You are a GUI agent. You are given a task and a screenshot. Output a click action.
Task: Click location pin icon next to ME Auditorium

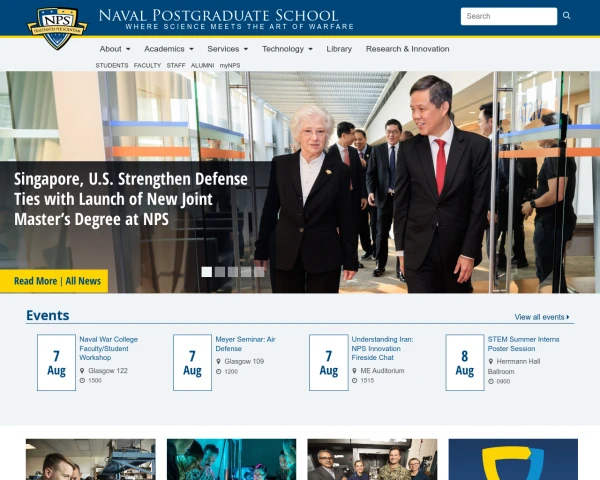tap(354, 371)
